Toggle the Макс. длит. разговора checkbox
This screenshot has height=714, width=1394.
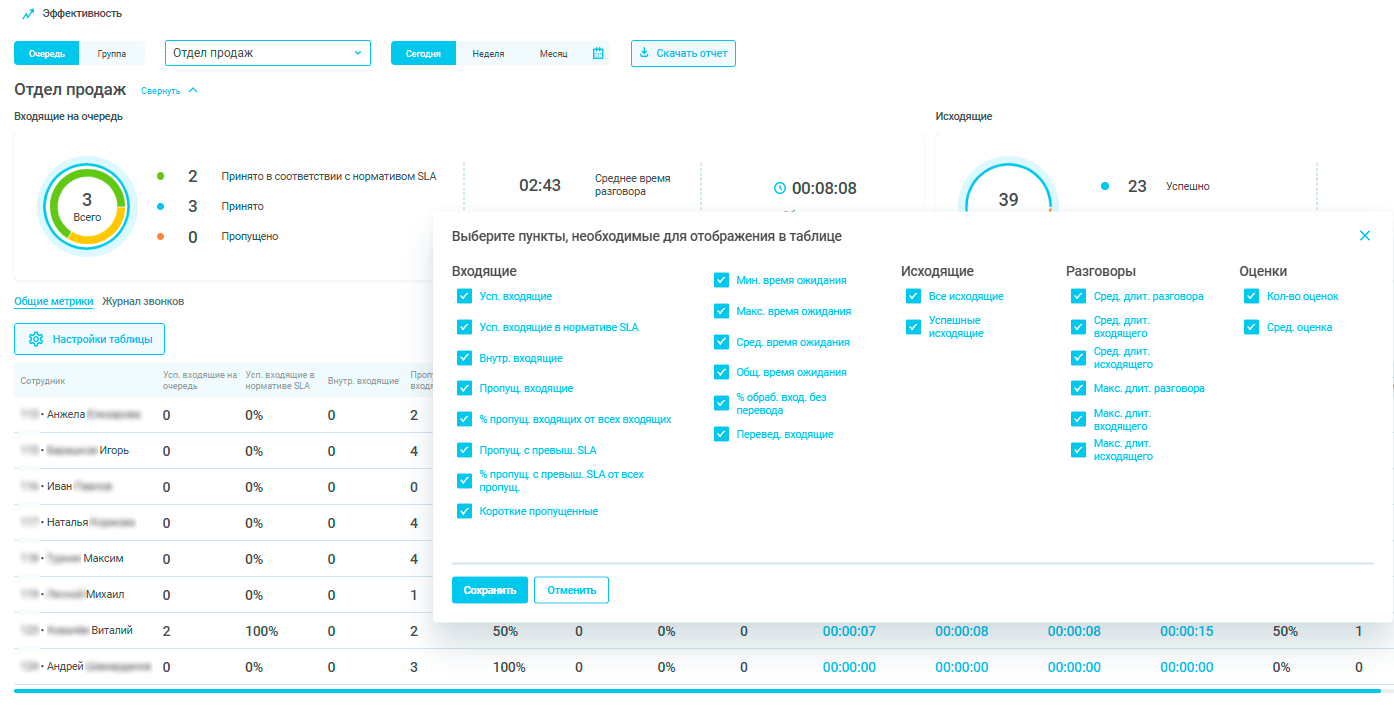coord(1078,388)
